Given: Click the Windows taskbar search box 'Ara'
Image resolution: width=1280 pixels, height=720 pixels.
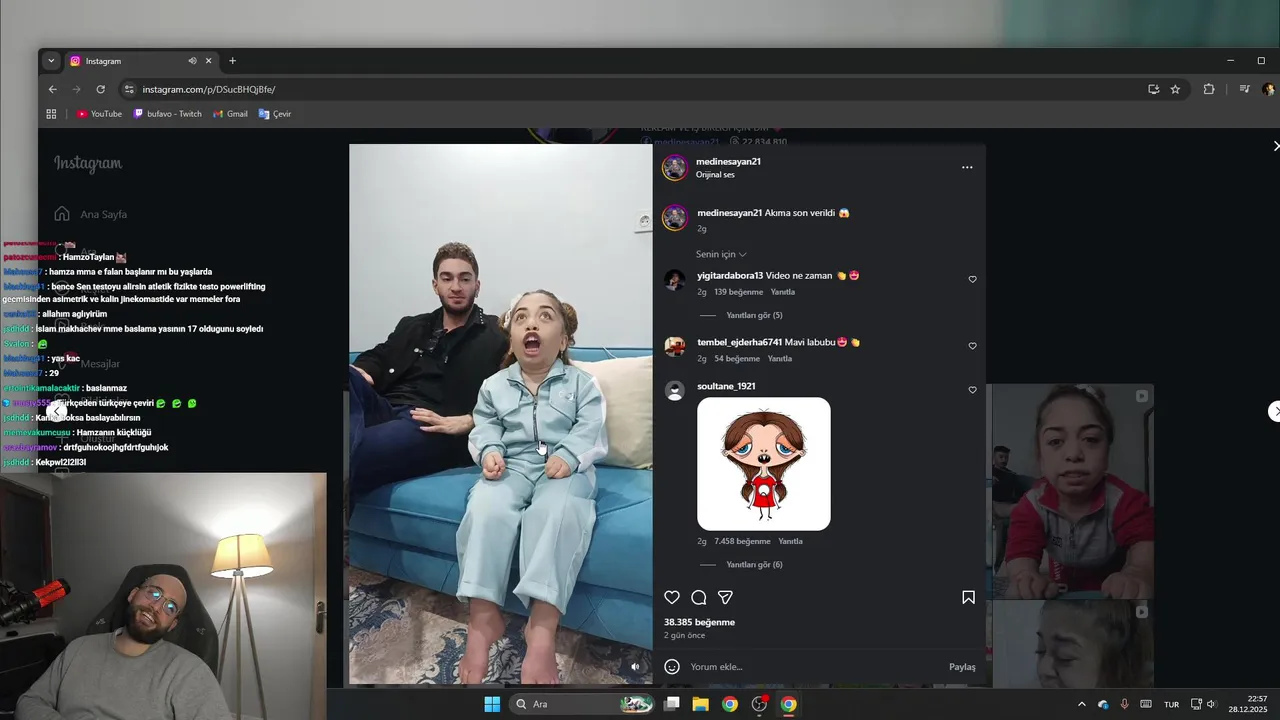Looking at the screenshot, I should (x=584, y=704).
